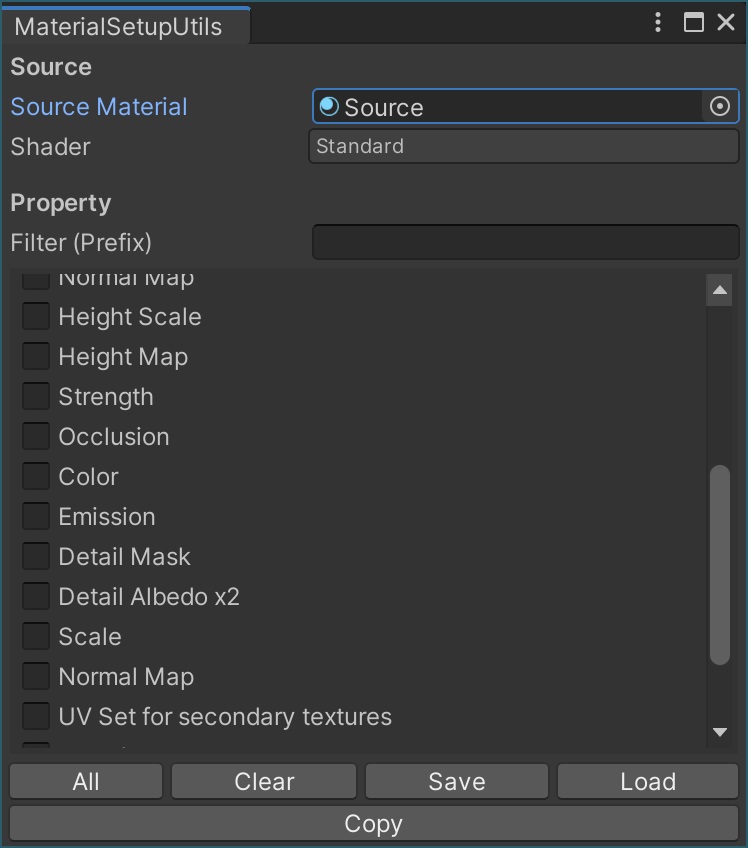Click the All button
This screenshot has height=848, width=748.
tap(86, 781)
